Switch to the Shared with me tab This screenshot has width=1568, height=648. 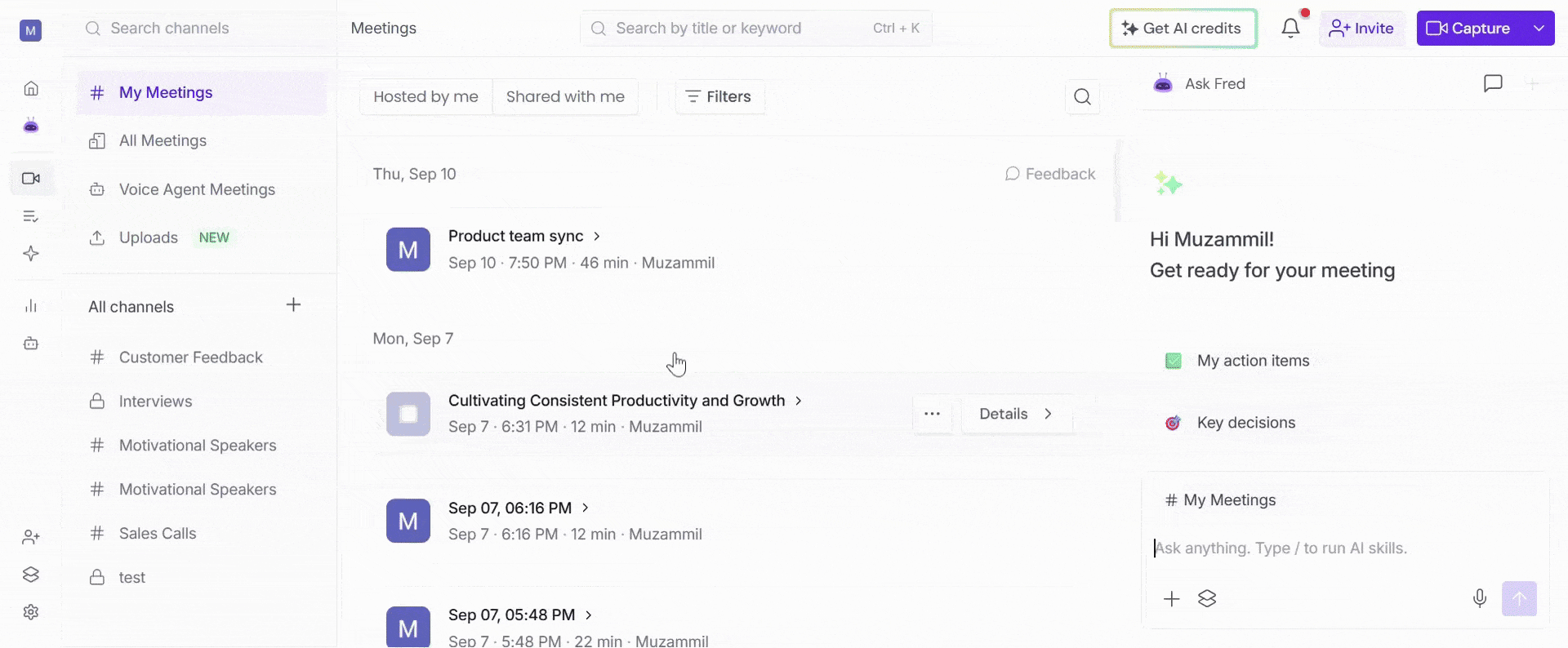click(565, 97)
